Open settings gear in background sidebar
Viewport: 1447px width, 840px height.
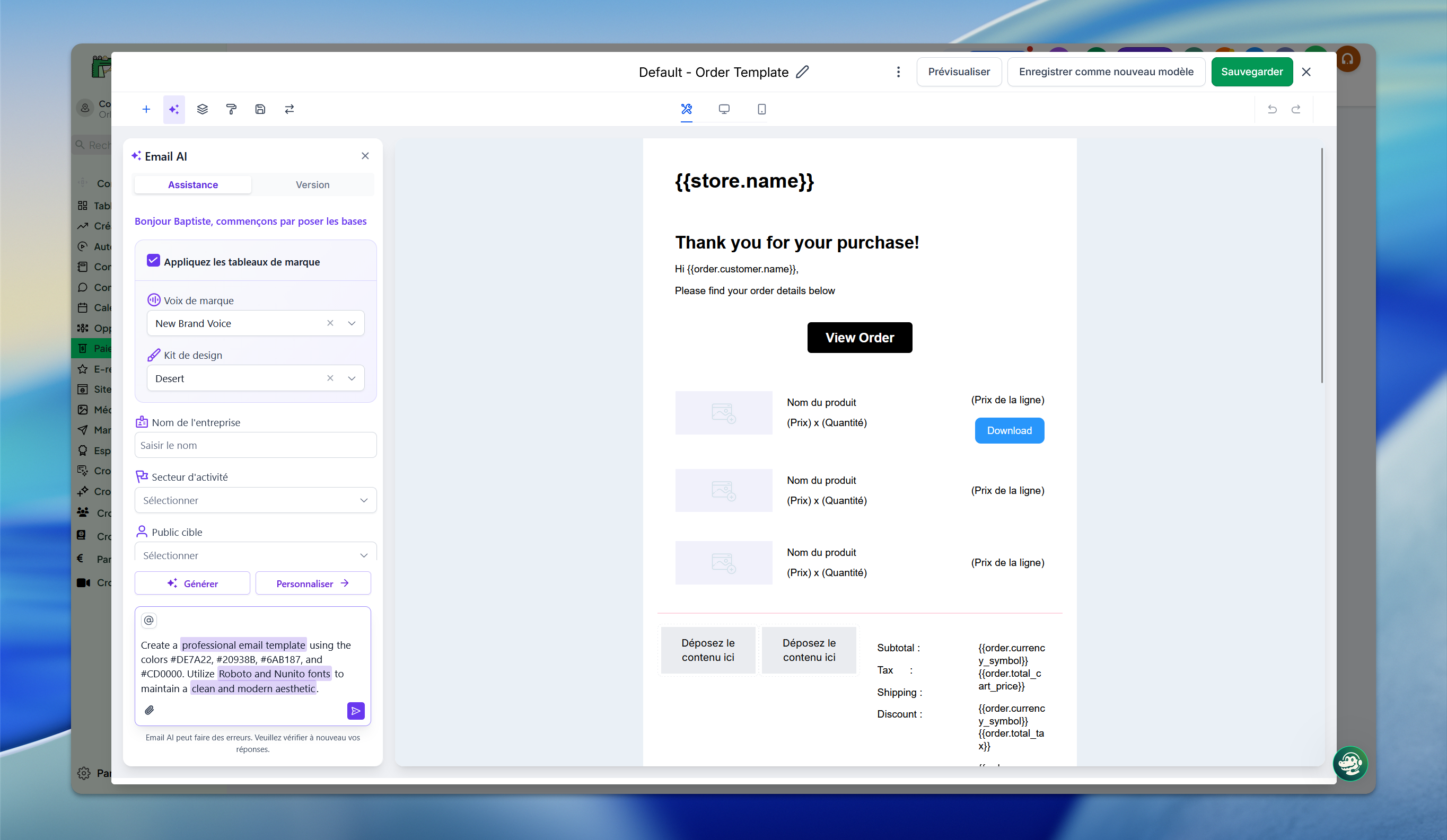tap(84, 773)
